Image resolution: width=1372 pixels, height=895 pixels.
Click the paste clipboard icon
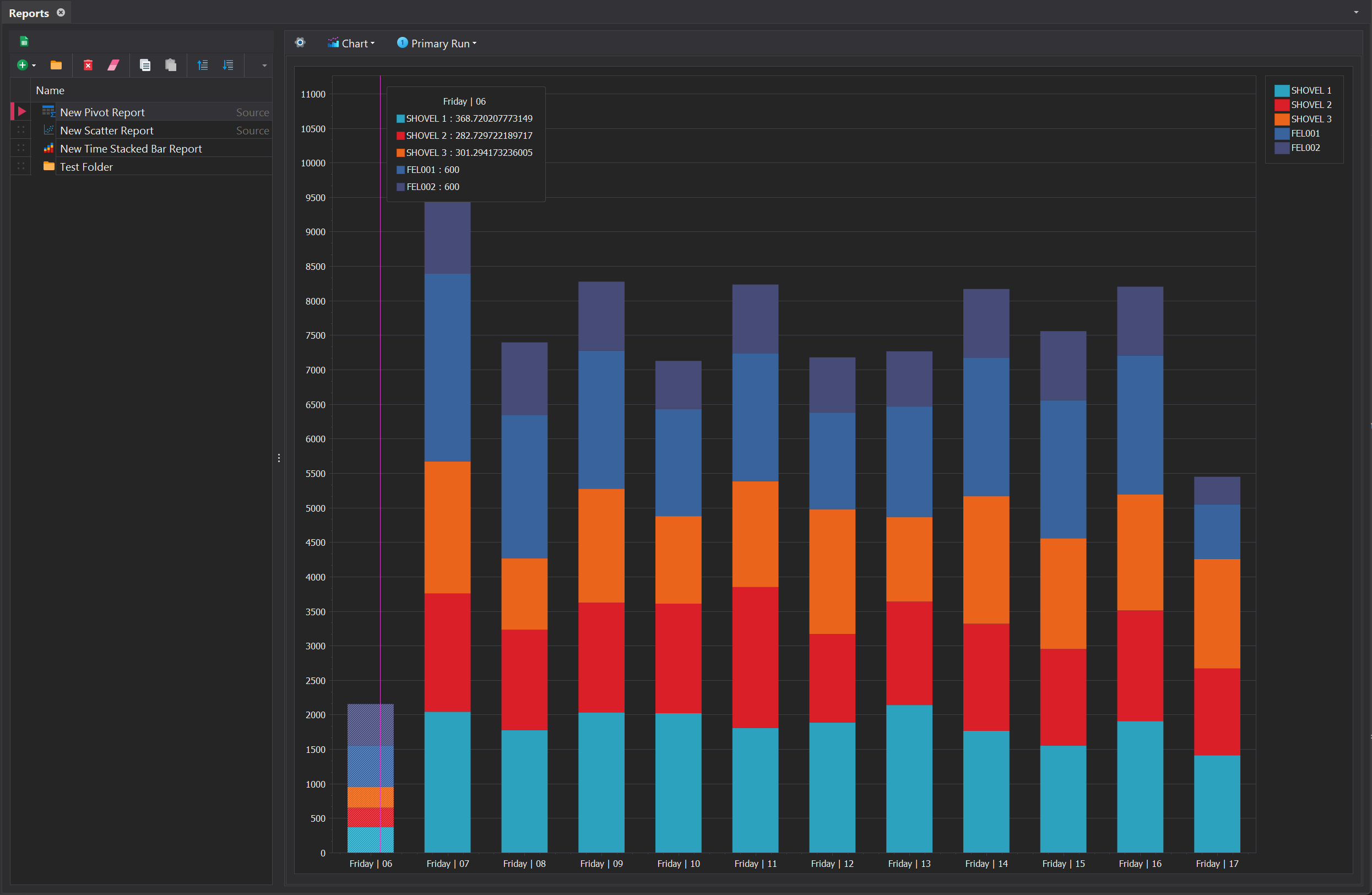coord(171,65)
